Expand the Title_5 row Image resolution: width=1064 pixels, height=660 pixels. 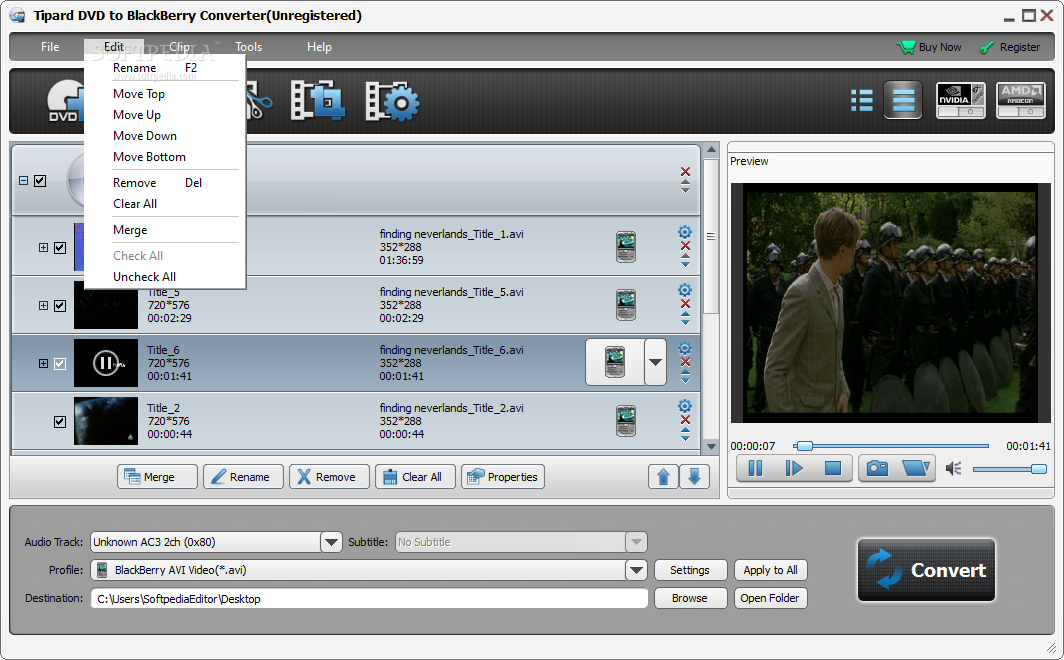coord(43,306)
